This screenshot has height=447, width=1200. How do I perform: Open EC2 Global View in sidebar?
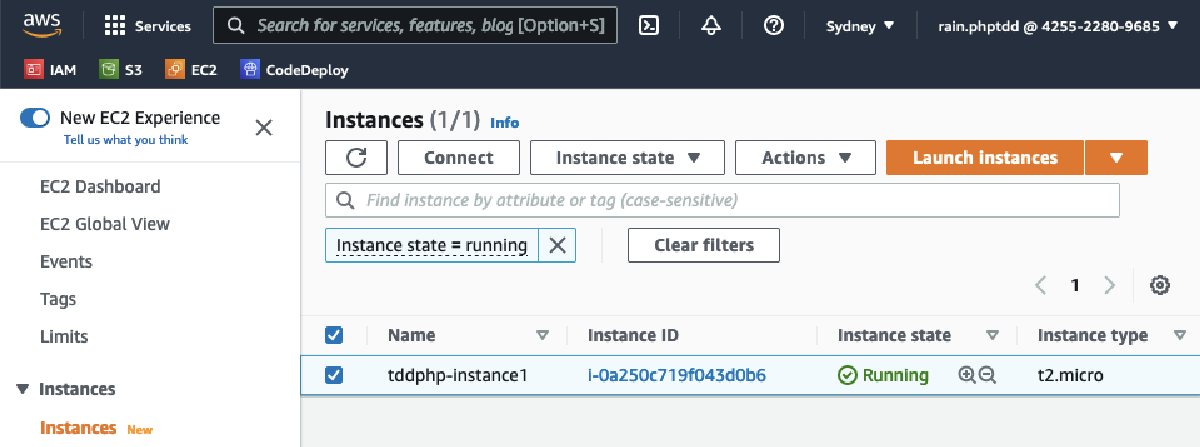click(105, 224)
